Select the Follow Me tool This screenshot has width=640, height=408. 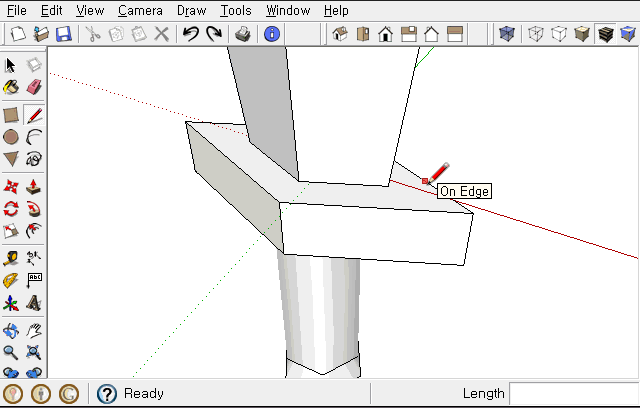tap(34, 209)
